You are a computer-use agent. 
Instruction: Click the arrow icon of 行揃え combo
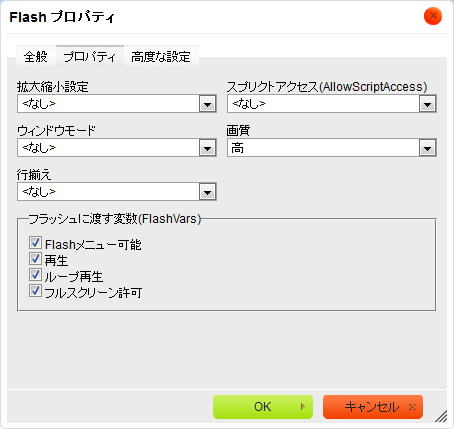tap(207, 192)
